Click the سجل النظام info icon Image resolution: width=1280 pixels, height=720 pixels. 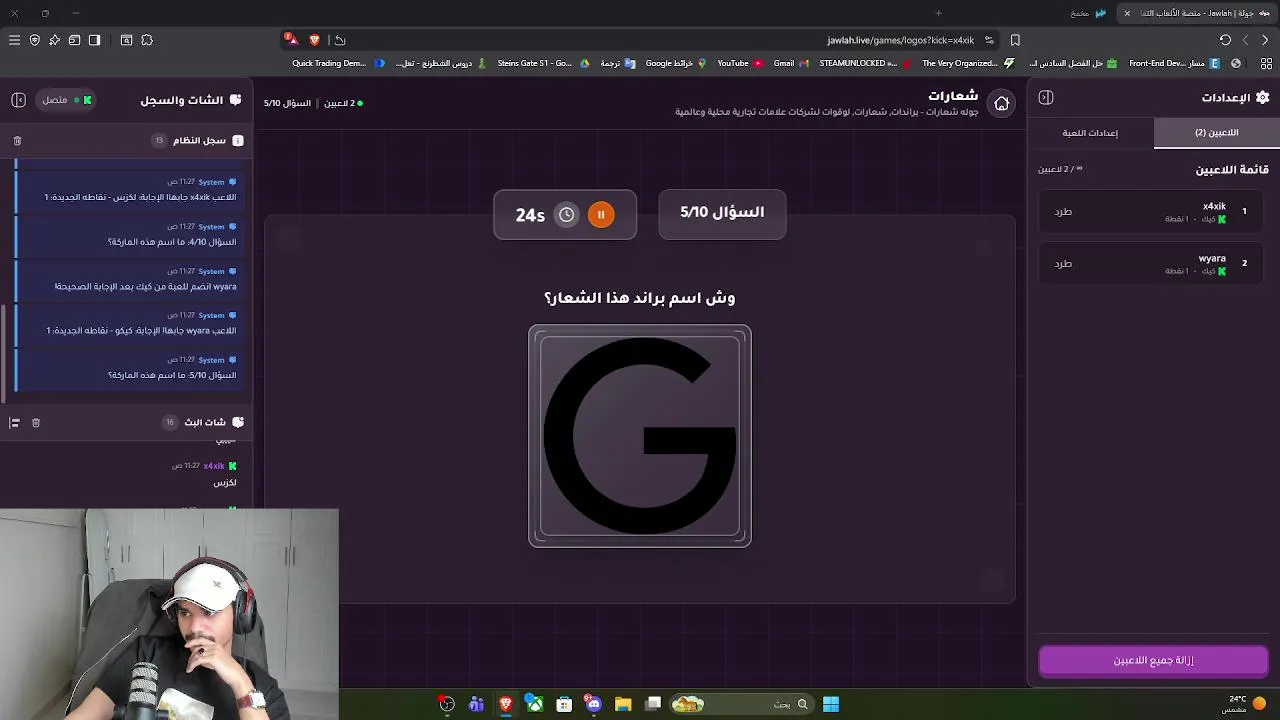[238, 141]
